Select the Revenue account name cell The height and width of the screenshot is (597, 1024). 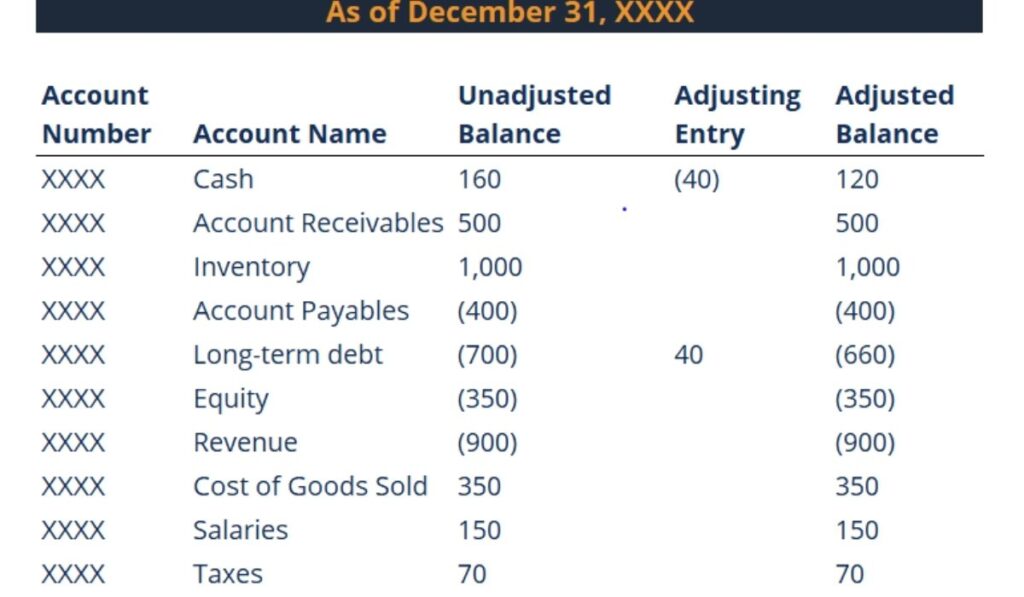click(245, 443)
